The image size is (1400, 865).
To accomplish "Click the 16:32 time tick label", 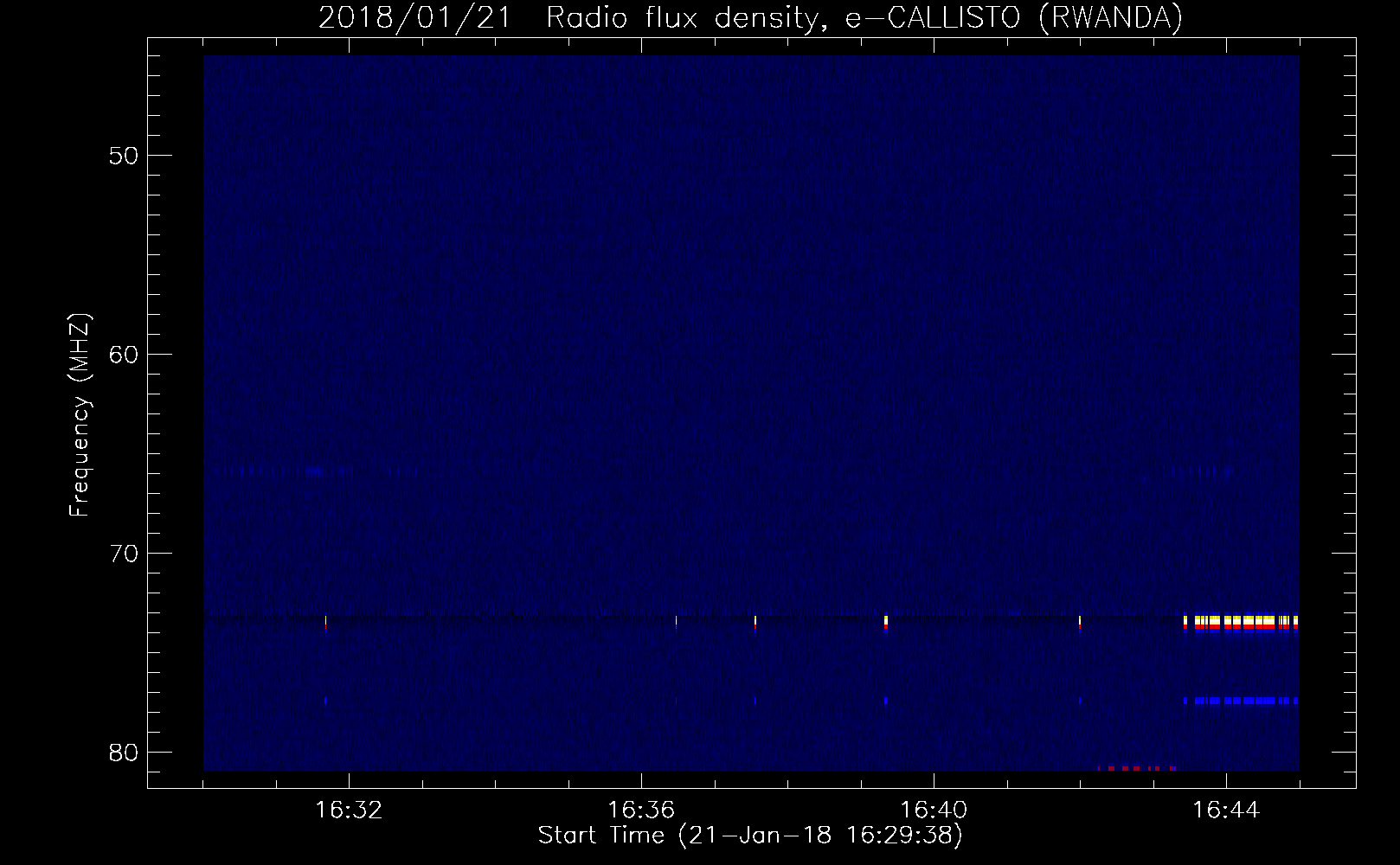I will (x=349, y=811).
